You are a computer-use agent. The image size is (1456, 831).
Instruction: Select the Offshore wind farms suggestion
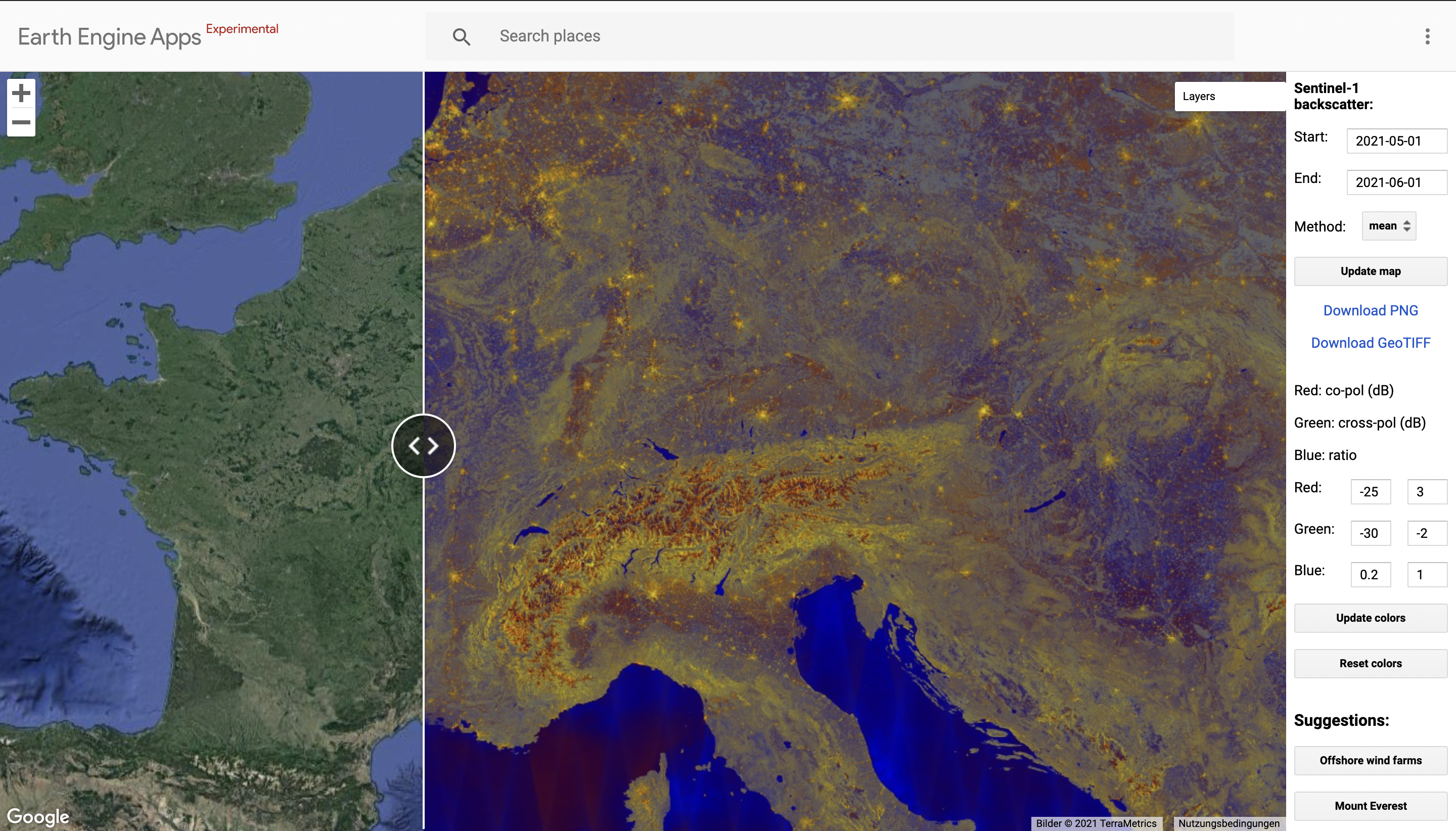click(x=1370, y=760)
